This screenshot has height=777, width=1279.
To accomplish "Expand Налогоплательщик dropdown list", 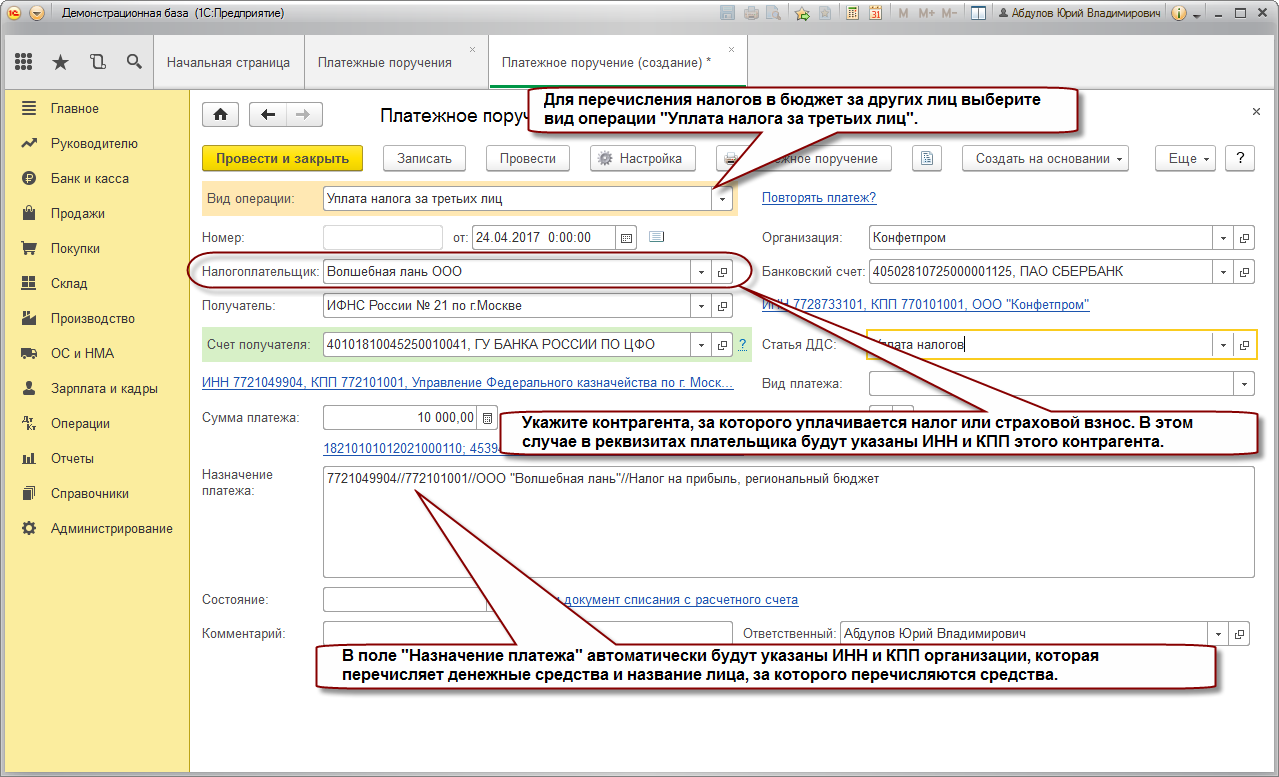I will [702, 272].
